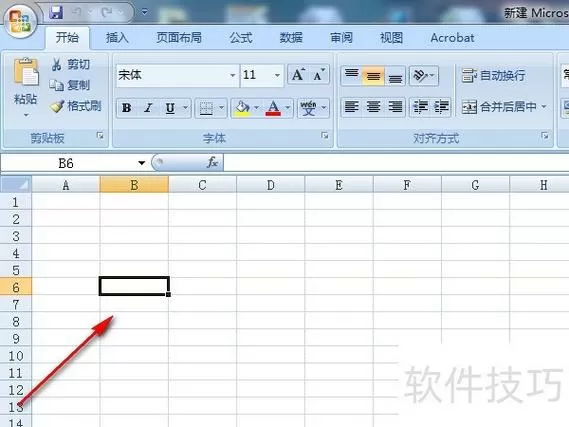Click the 粘贴 paste clipboard icon

point(25,73)
